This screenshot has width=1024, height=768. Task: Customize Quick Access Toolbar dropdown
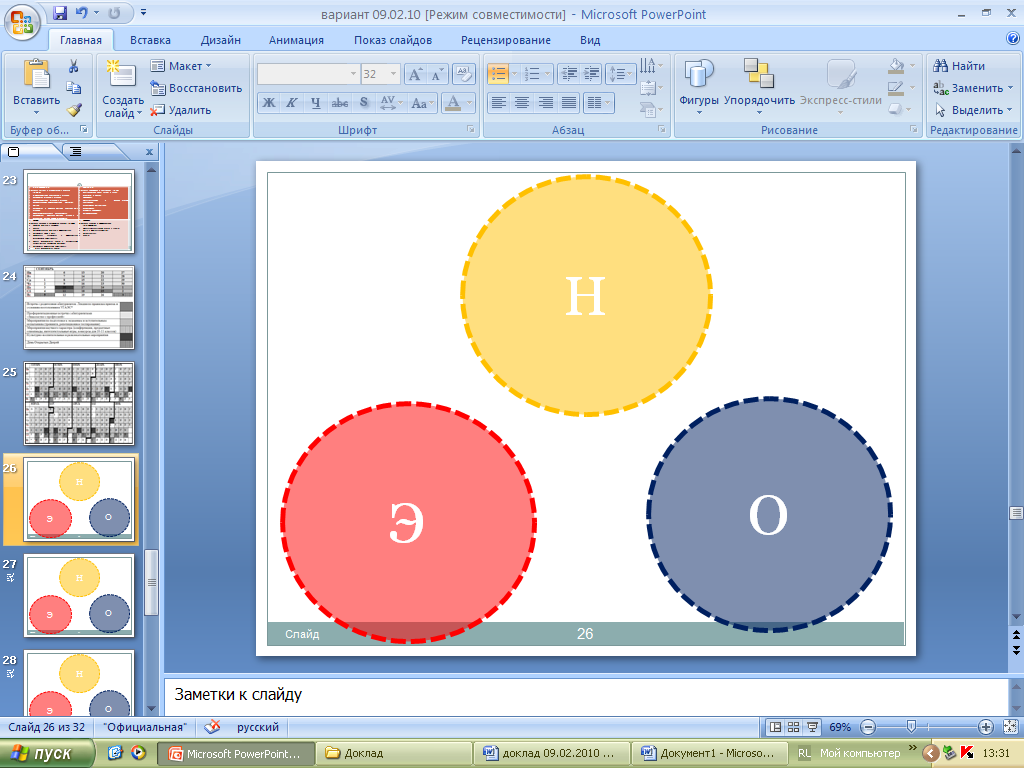pos(143,12)
